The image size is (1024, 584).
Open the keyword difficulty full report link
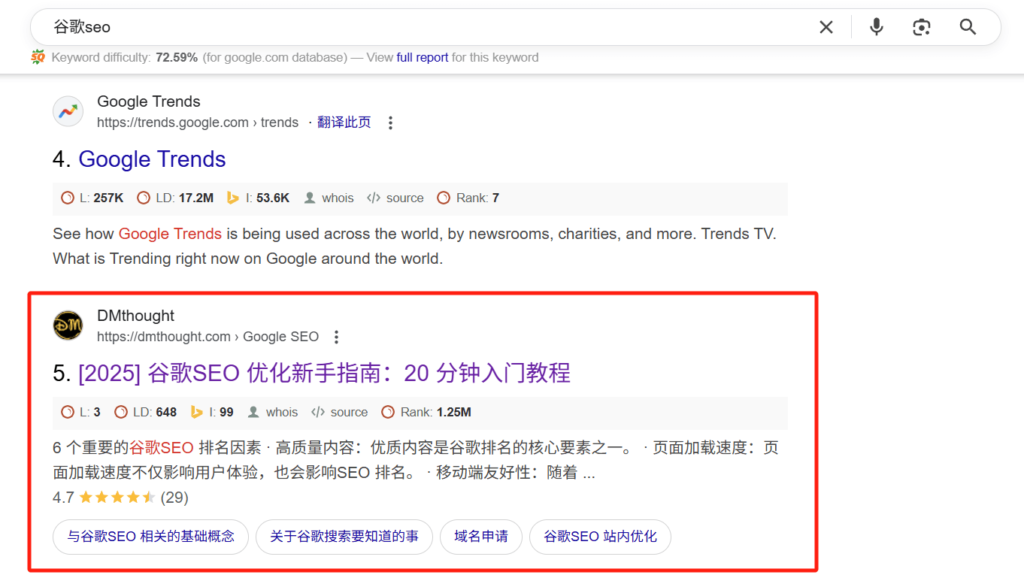[422, 57]
